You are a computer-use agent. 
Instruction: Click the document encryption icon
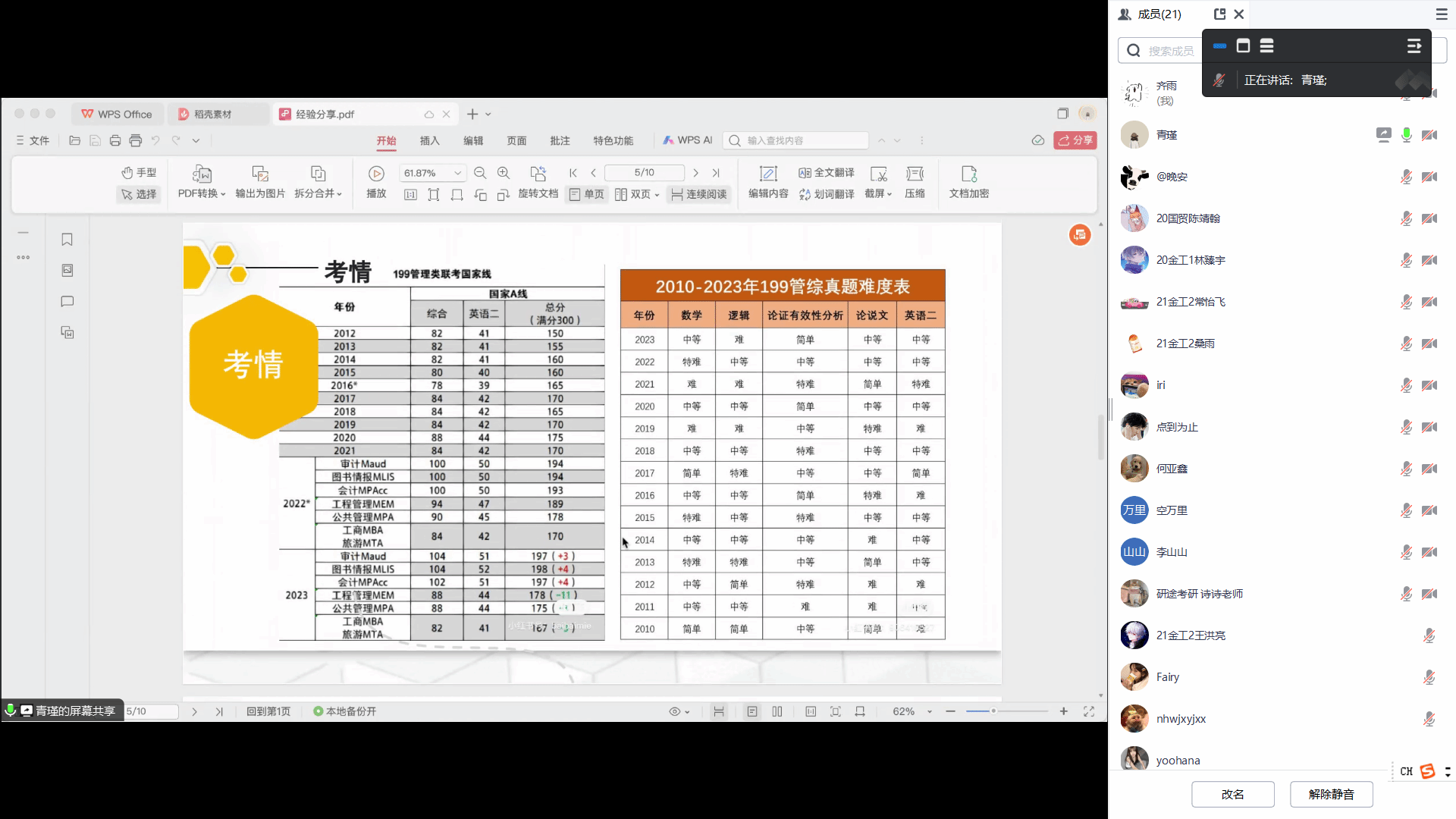[x=968, y=174]
